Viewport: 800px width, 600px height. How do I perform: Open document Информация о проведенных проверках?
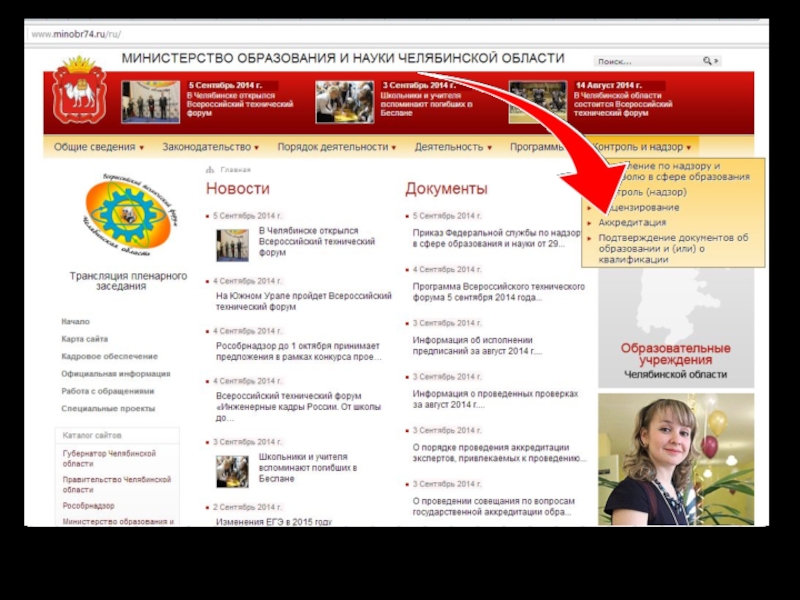tap(495, 399)
